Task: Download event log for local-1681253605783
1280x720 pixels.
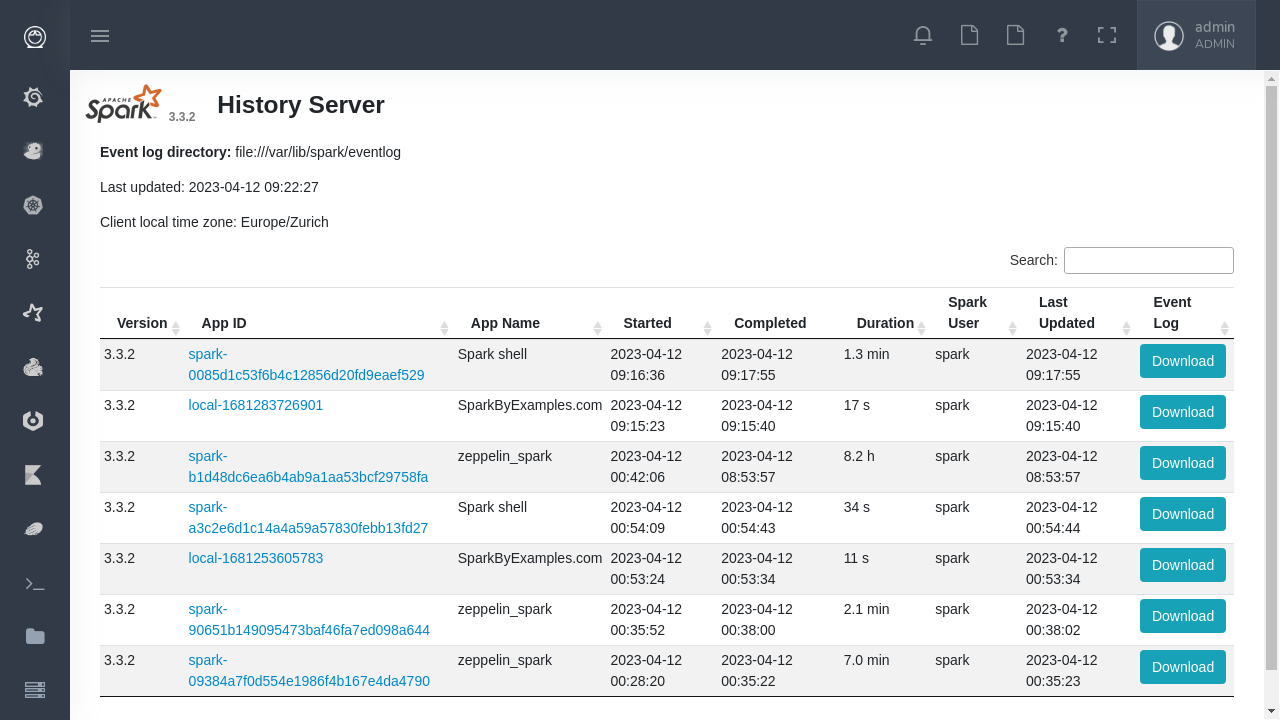Action: pos(1183,565)
